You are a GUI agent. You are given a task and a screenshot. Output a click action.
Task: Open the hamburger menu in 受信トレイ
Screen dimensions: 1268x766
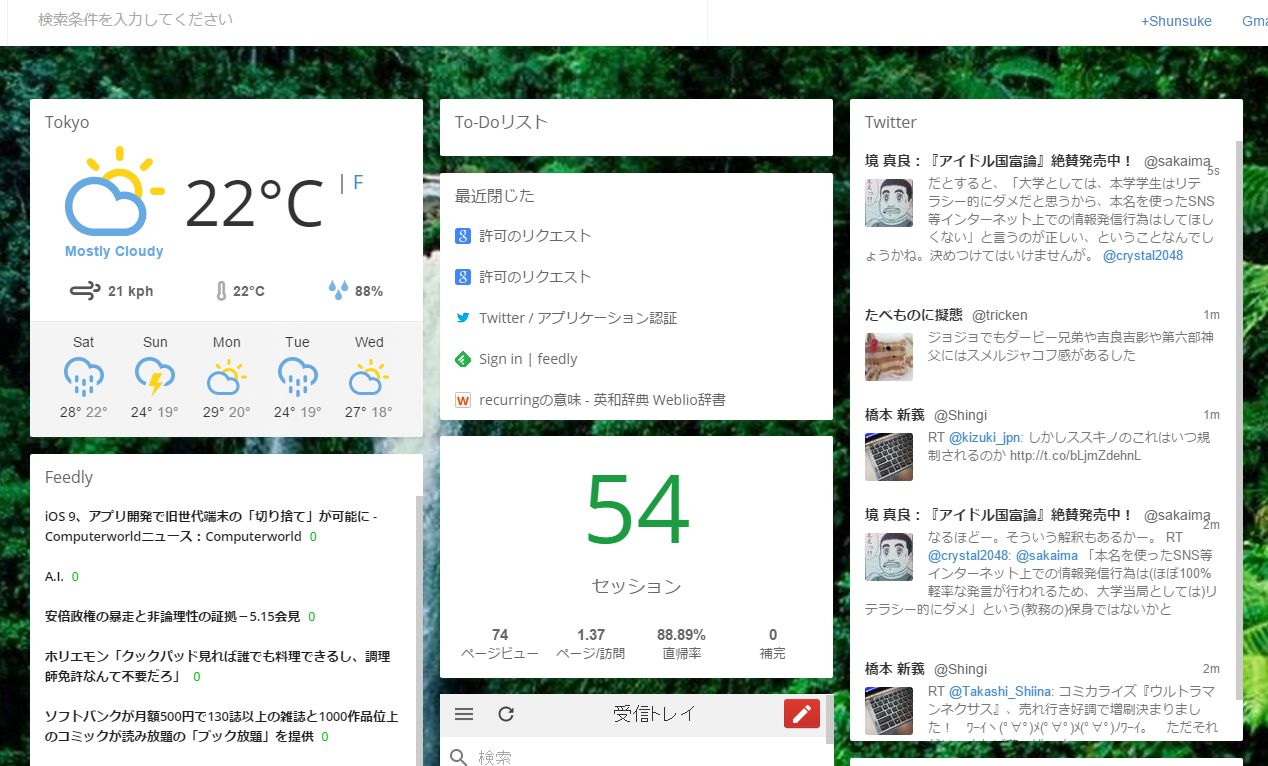[464, 714]
